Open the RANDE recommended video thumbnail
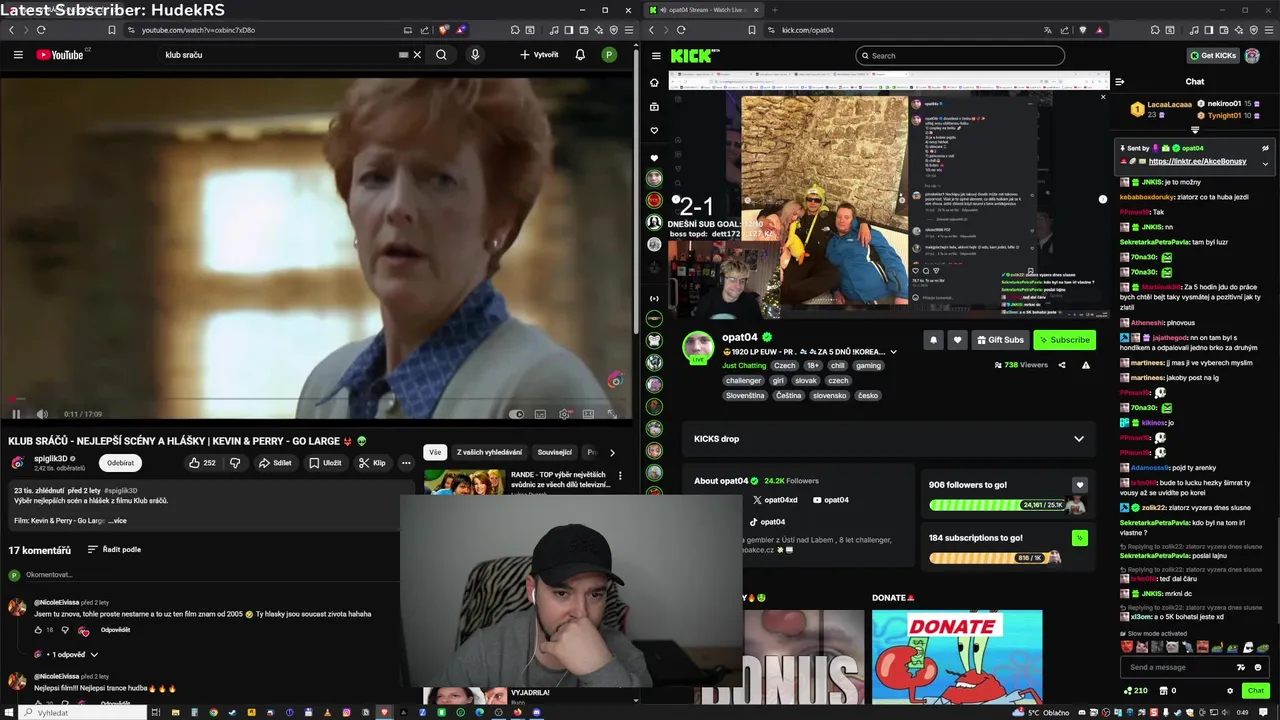 click(x=464, y=483)
